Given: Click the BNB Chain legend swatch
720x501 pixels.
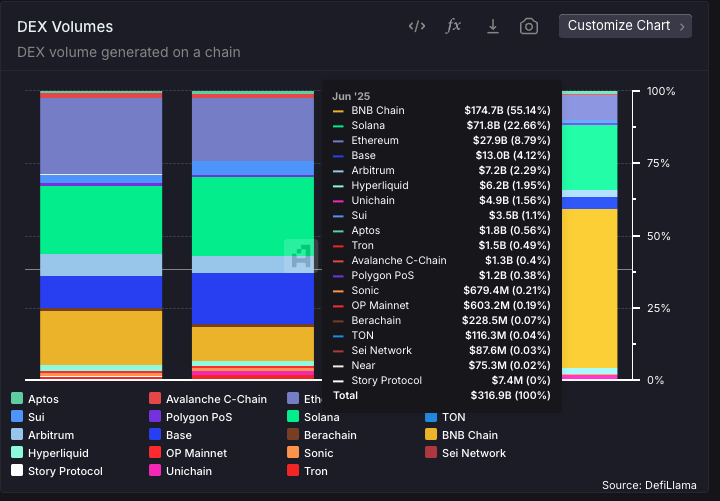Looking at the screenshot, I should [x=431, y=434].
